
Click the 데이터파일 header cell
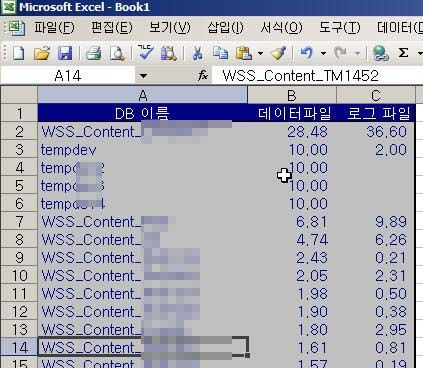[x=292, y=113]
